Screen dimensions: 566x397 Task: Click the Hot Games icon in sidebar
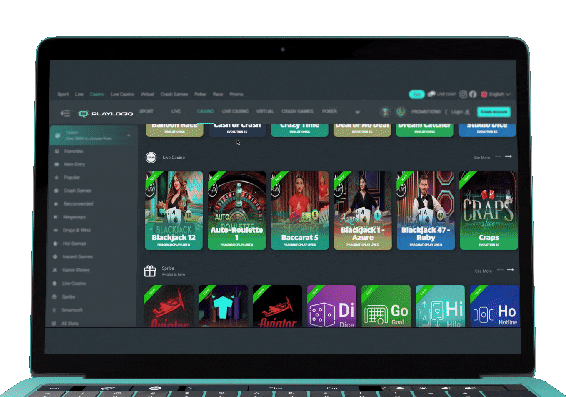coord(55,244)
